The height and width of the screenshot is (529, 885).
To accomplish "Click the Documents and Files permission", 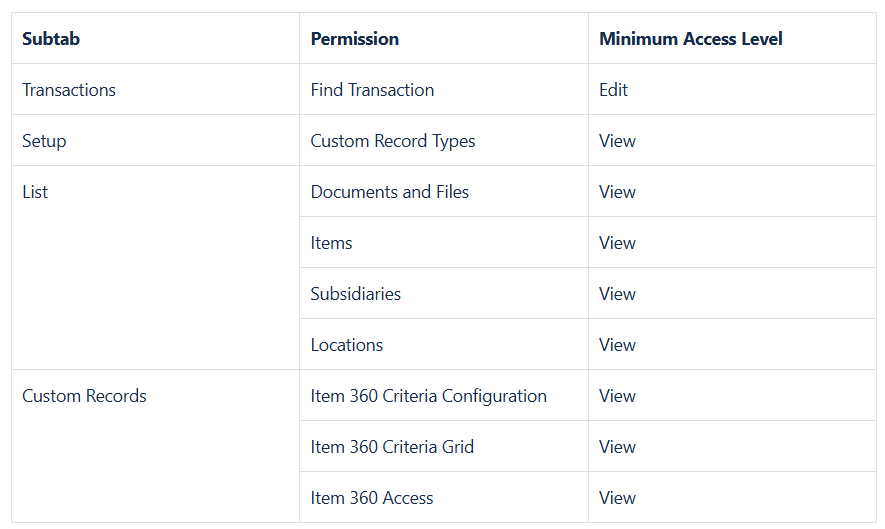I will click(389, 192).
